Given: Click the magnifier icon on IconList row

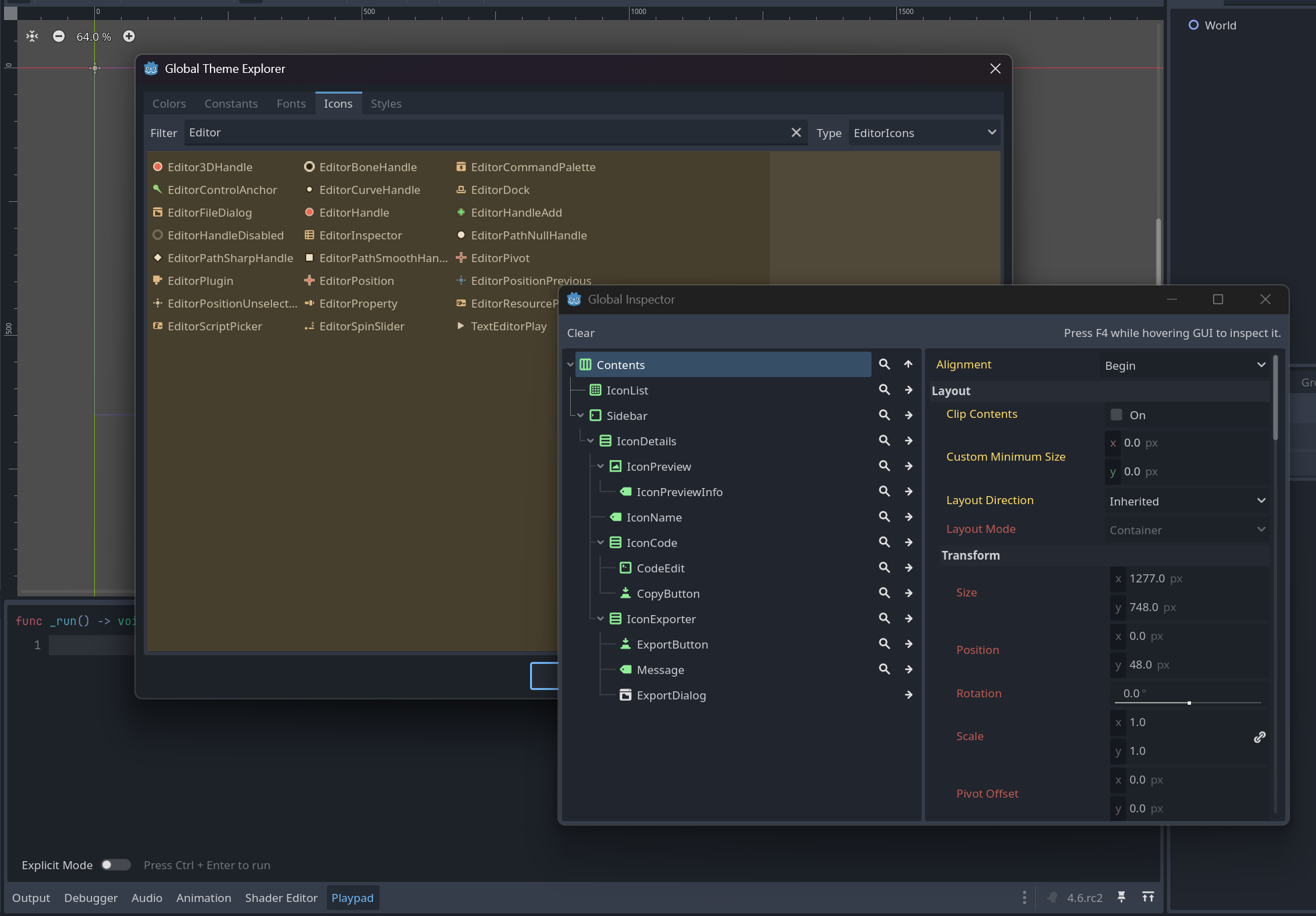Looking at the screenshot, I should tap(884, 390).
